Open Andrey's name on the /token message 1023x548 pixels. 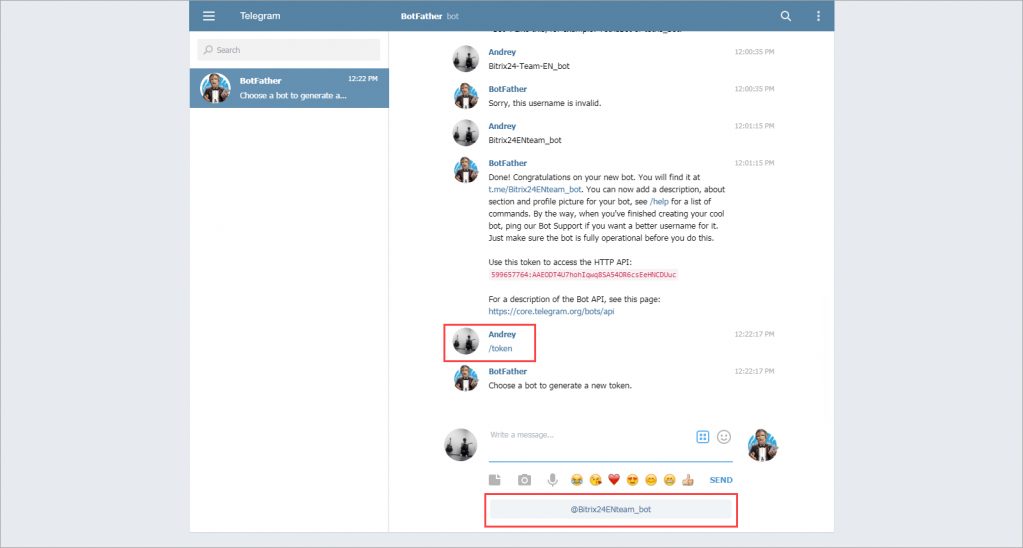(502, 334)
